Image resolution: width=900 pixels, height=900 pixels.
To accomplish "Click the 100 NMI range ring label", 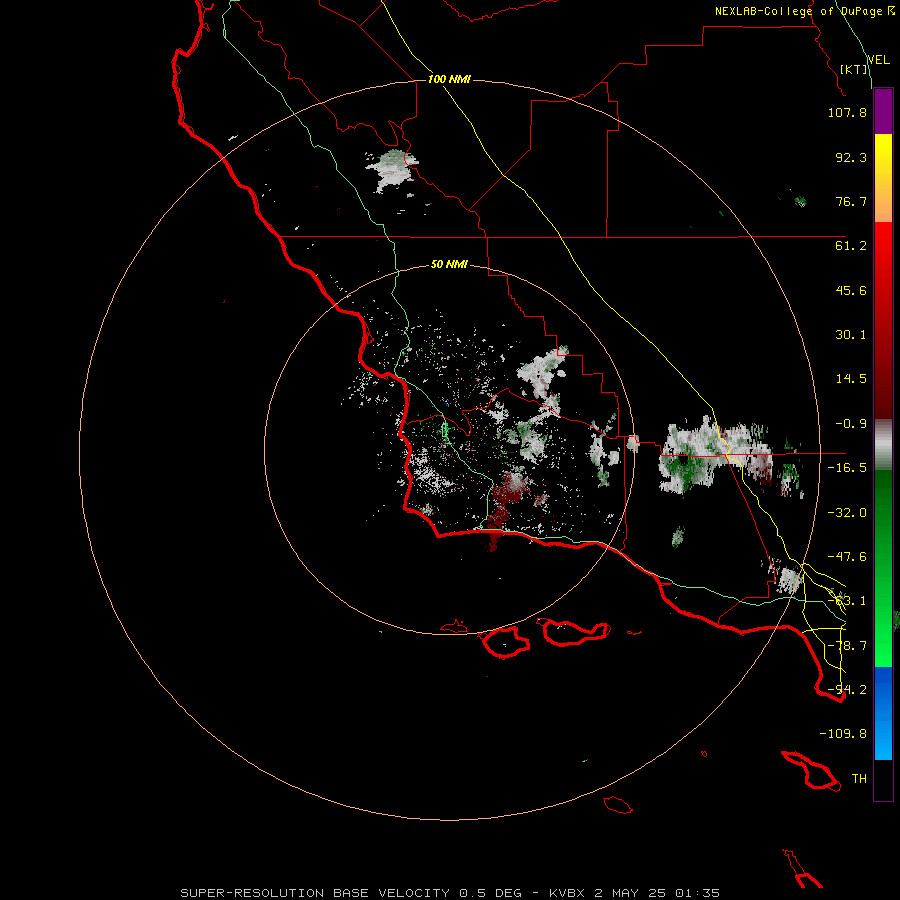I will [x=449, y=79].
